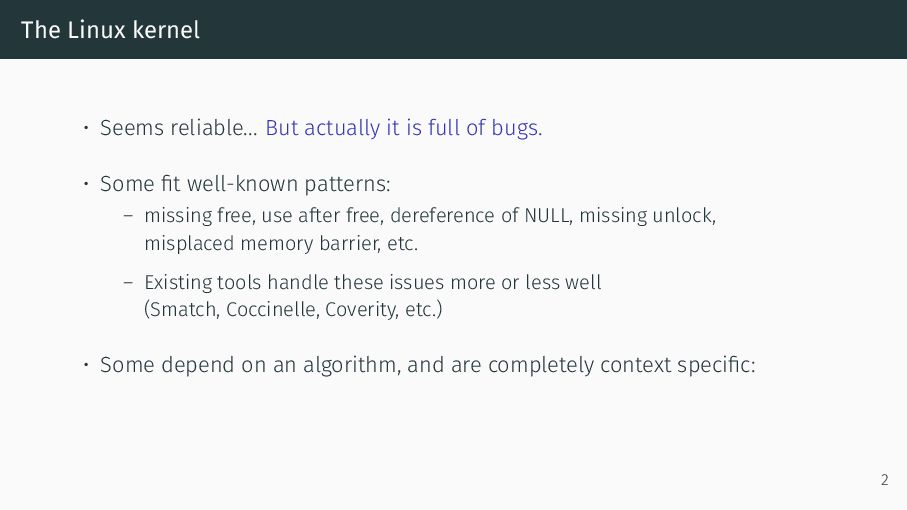Click the word "Coverity"

(x=362, y=309)
